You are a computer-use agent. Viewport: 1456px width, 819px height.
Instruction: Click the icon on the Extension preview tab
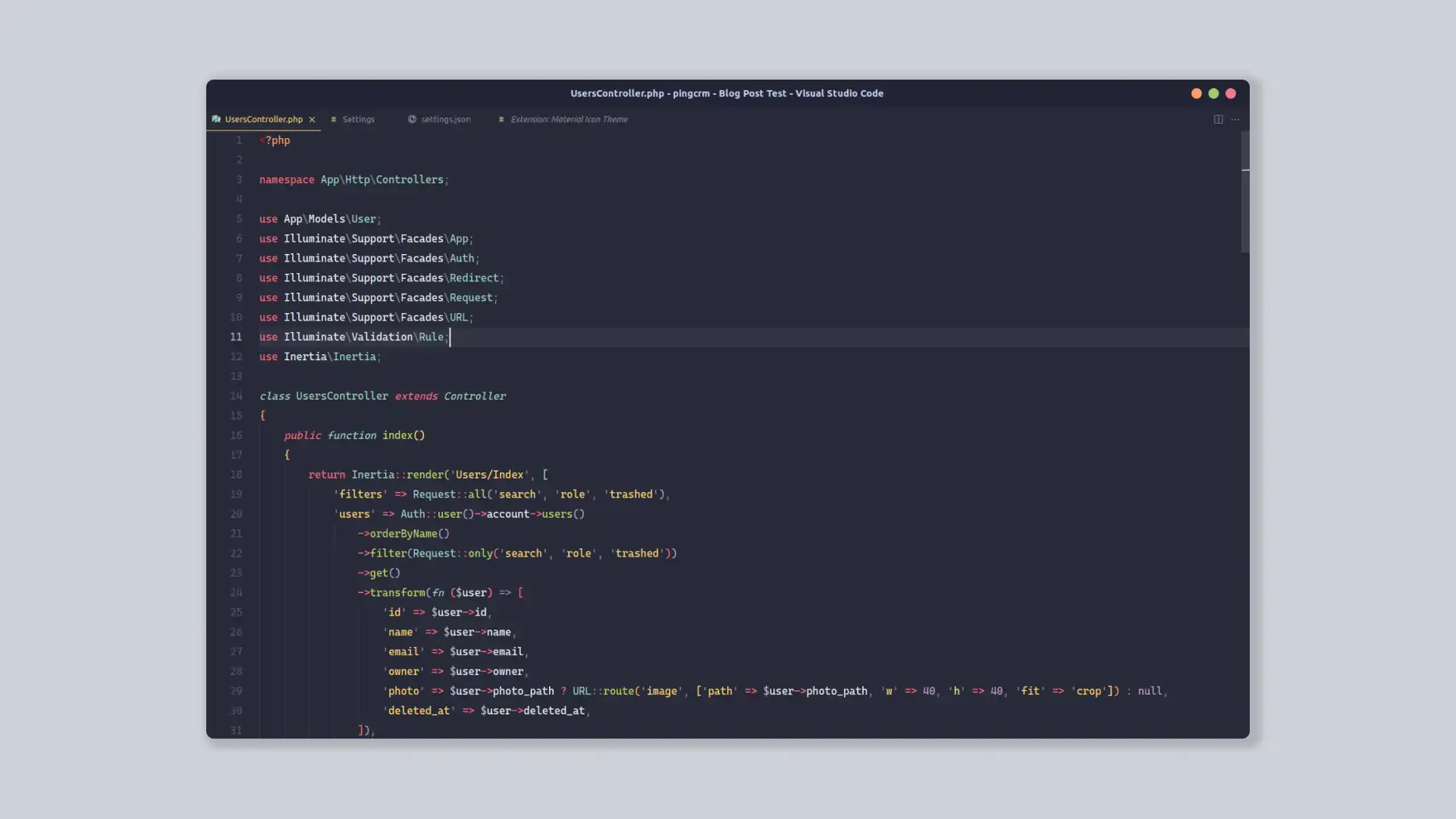pos(501,119)
